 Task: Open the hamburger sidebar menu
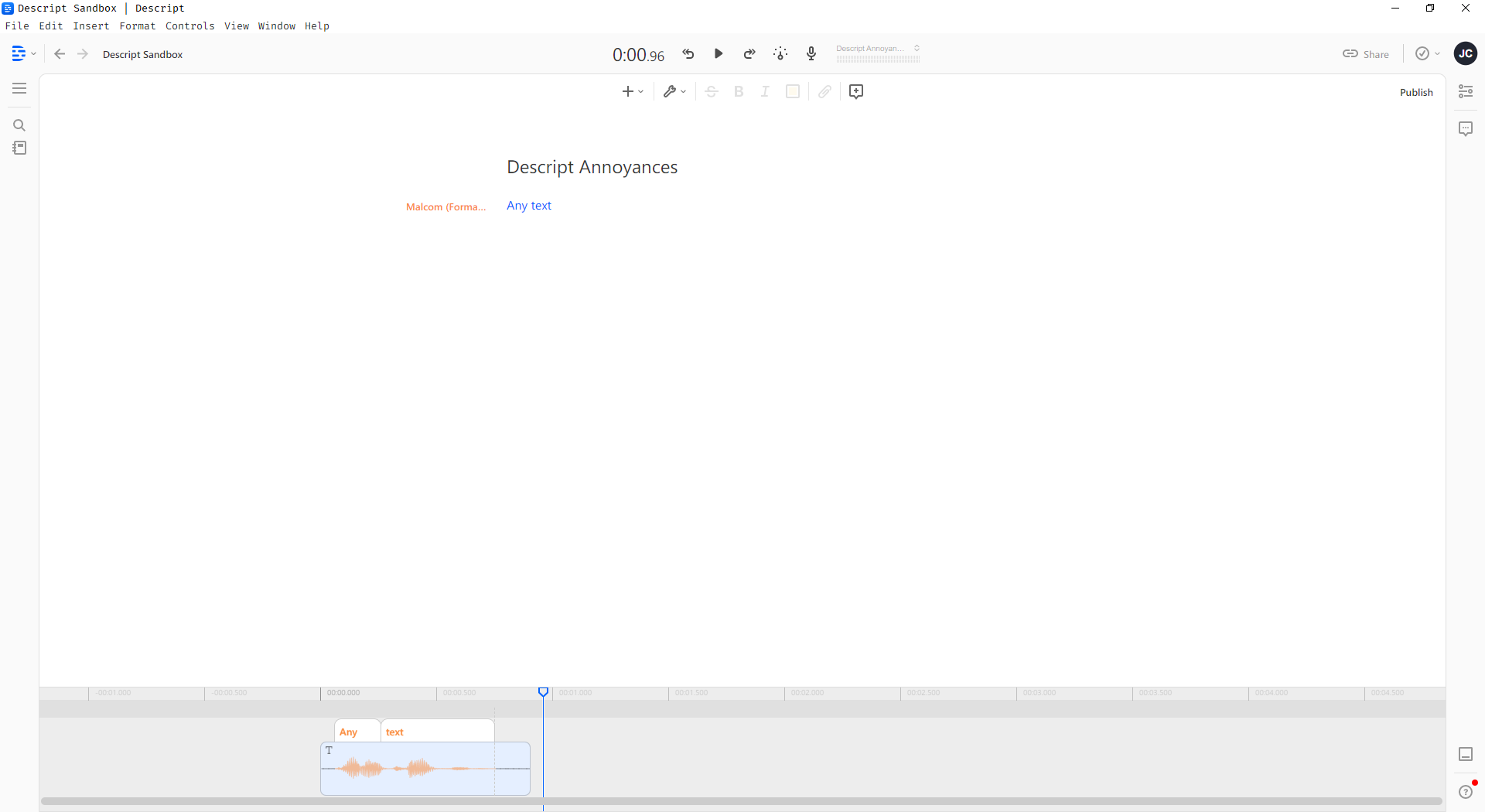pos(19,88)
